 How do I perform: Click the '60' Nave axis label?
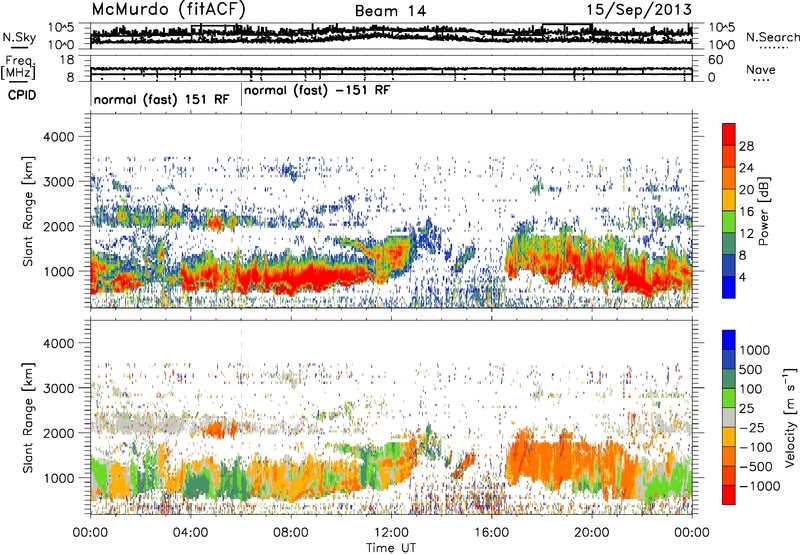(715, 60)
